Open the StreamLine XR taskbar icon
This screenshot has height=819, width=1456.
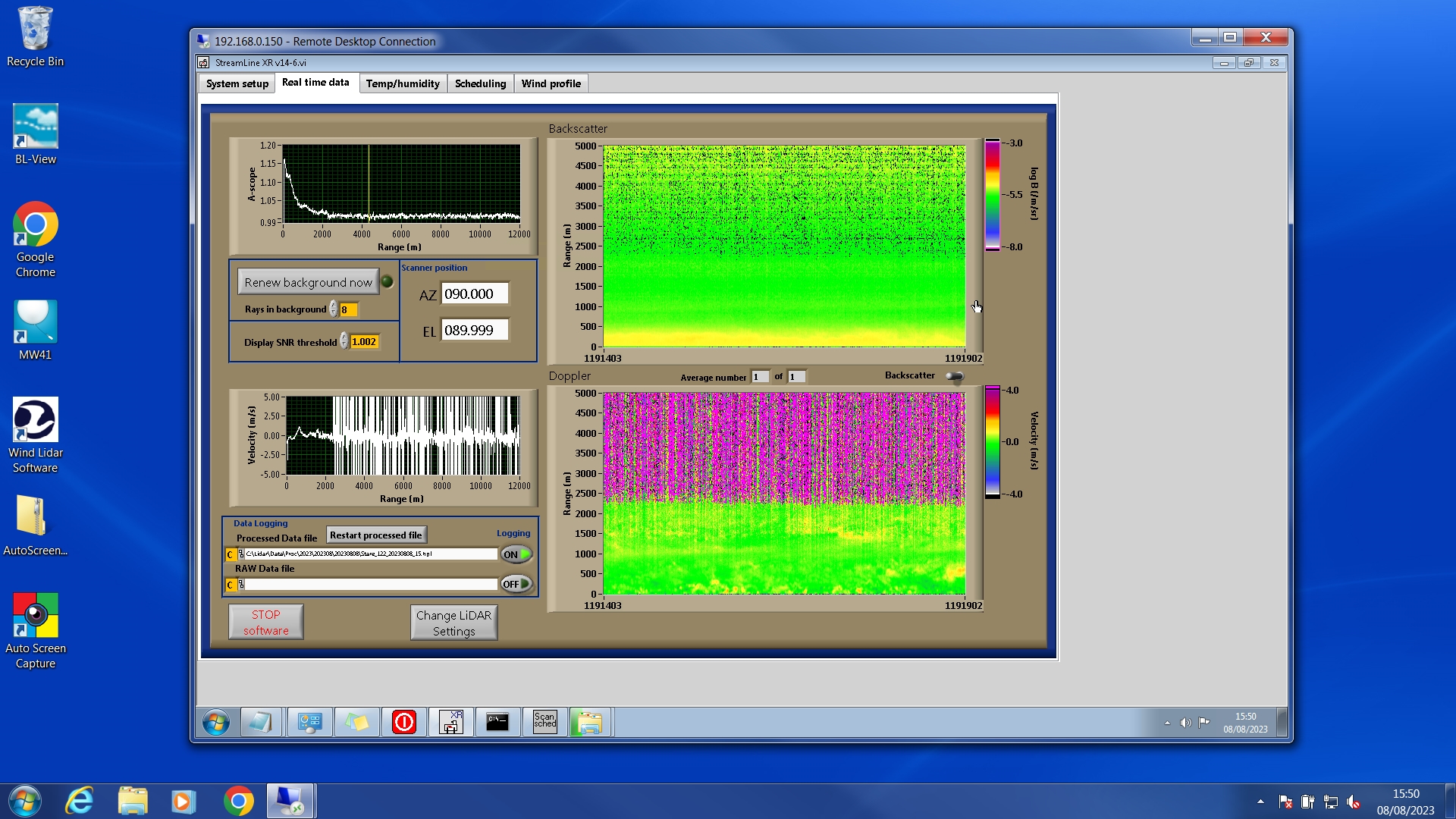(x=451, y=722)
